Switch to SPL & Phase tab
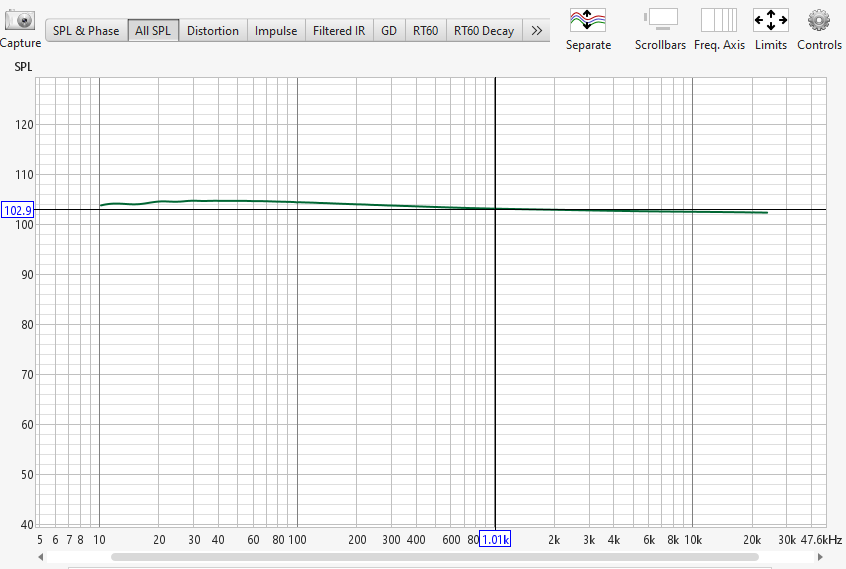Image resolution: width=846 pixels, height=569 pixels. [x=86, y=31]
